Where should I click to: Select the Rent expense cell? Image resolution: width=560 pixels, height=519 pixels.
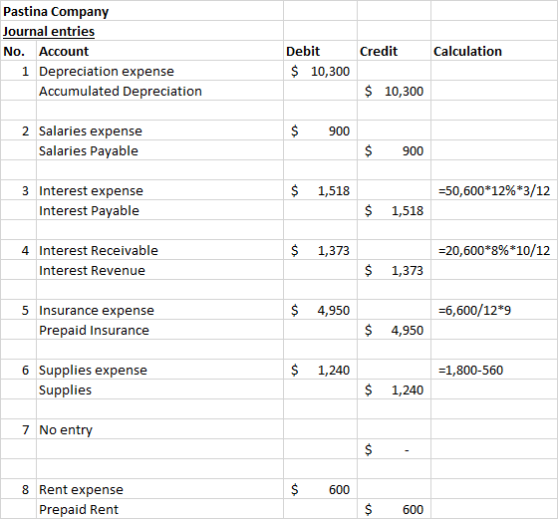[160, 489]
